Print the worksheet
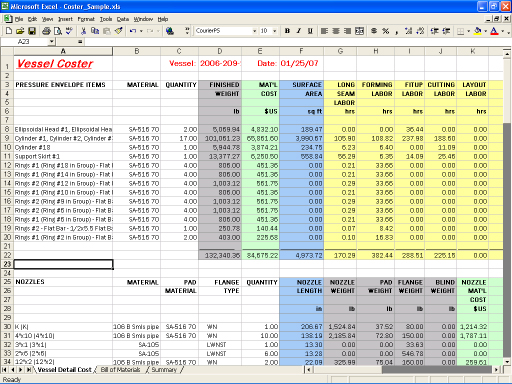 46,31
